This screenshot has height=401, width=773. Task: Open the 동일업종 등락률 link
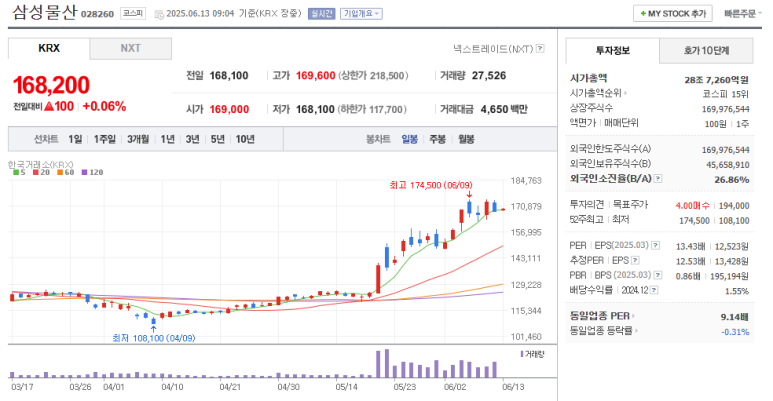pyautogui.click(x=603, y=330)
